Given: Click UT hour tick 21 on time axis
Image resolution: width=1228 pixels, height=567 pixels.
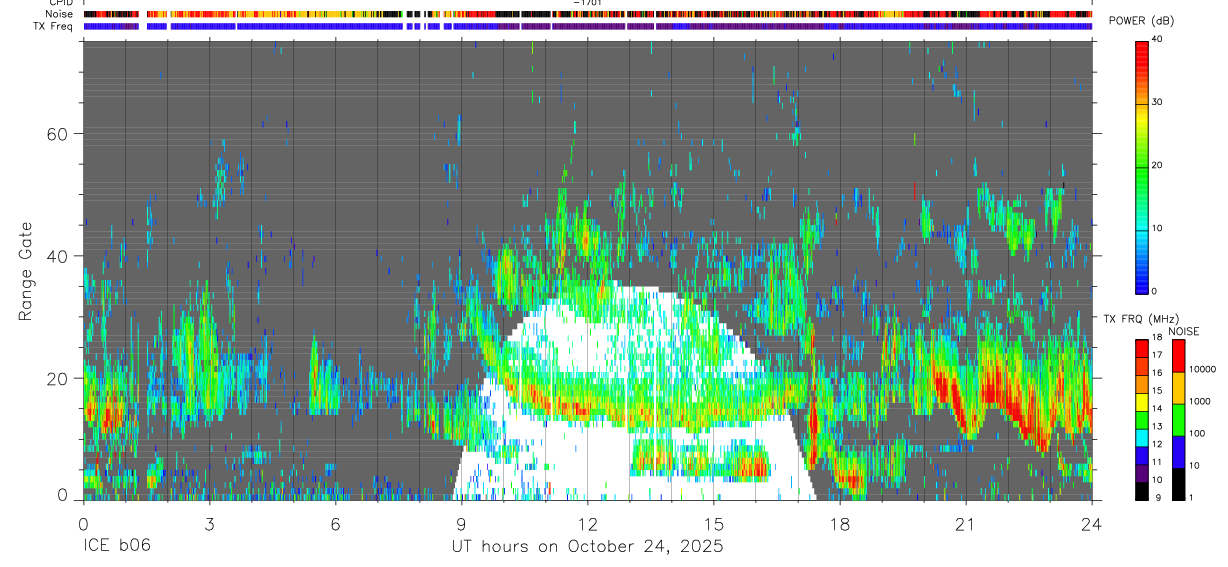Looking at the screenshot, I should 966,523.
